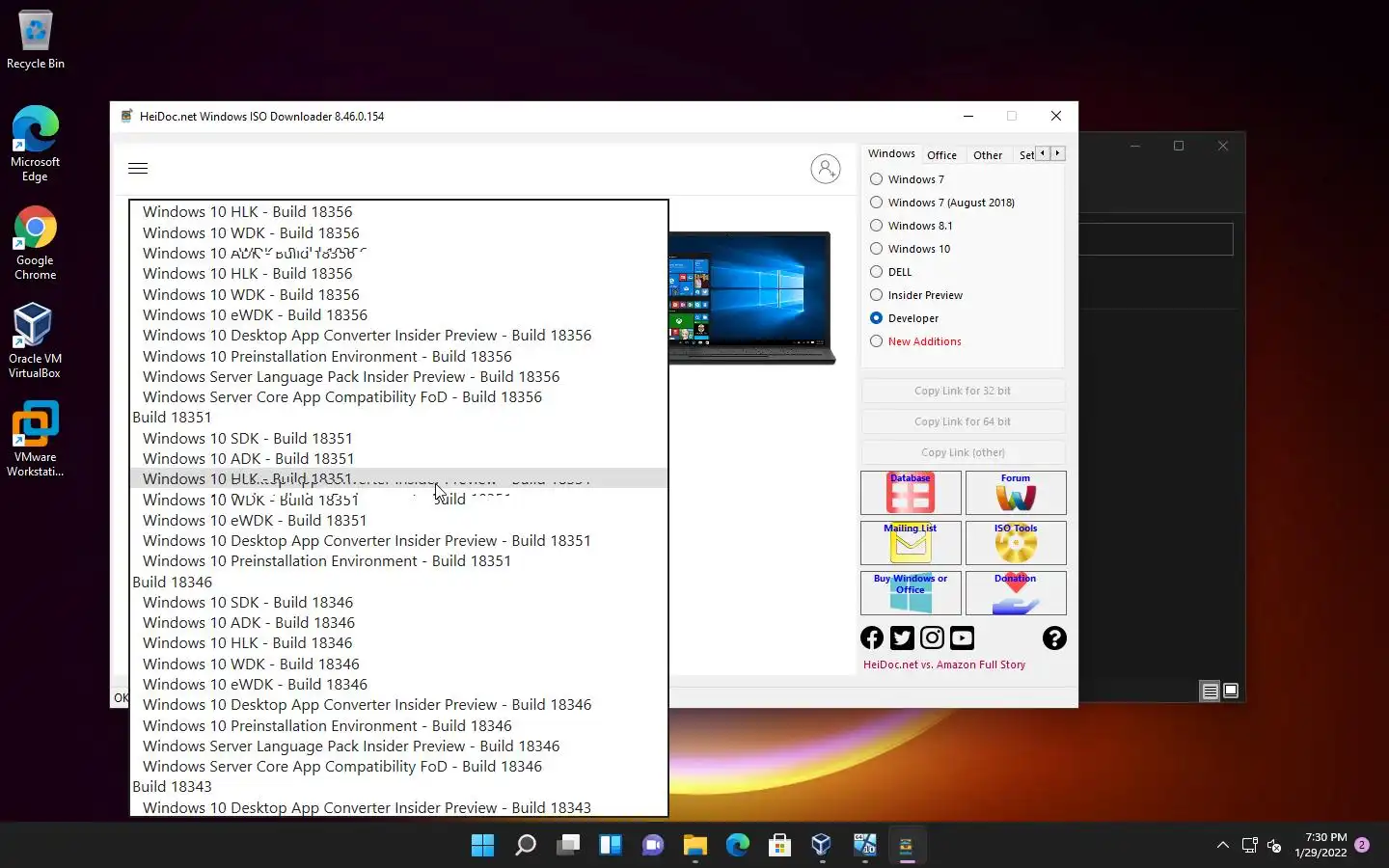Choose Windows 10 SDK - Build 18346
The width and height of the screenshot is (1389, 868).
[x=398, y=603]
